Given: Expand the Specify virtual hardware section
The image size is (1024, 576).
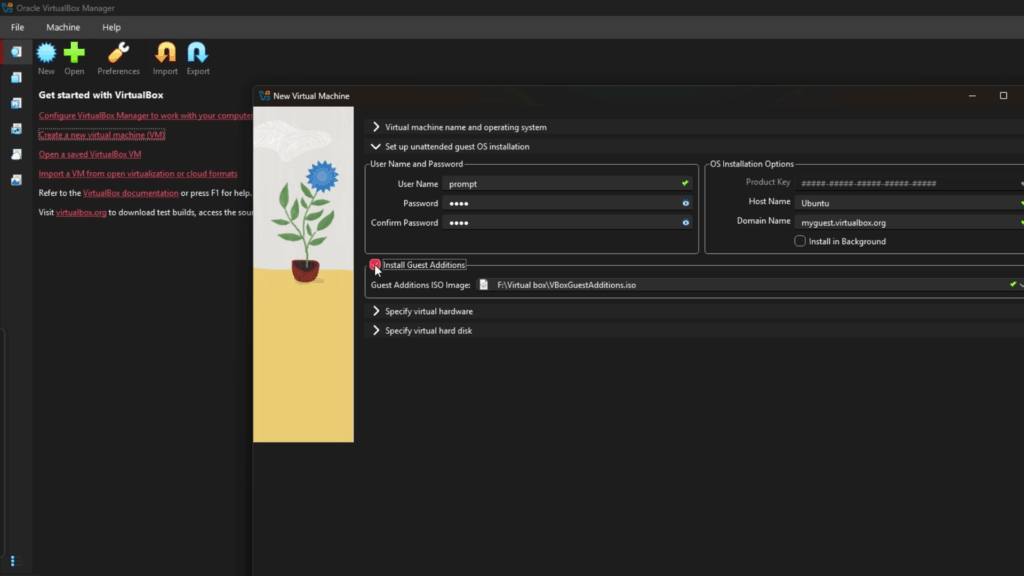Looking at the screenshot, I should click(376, 311).
